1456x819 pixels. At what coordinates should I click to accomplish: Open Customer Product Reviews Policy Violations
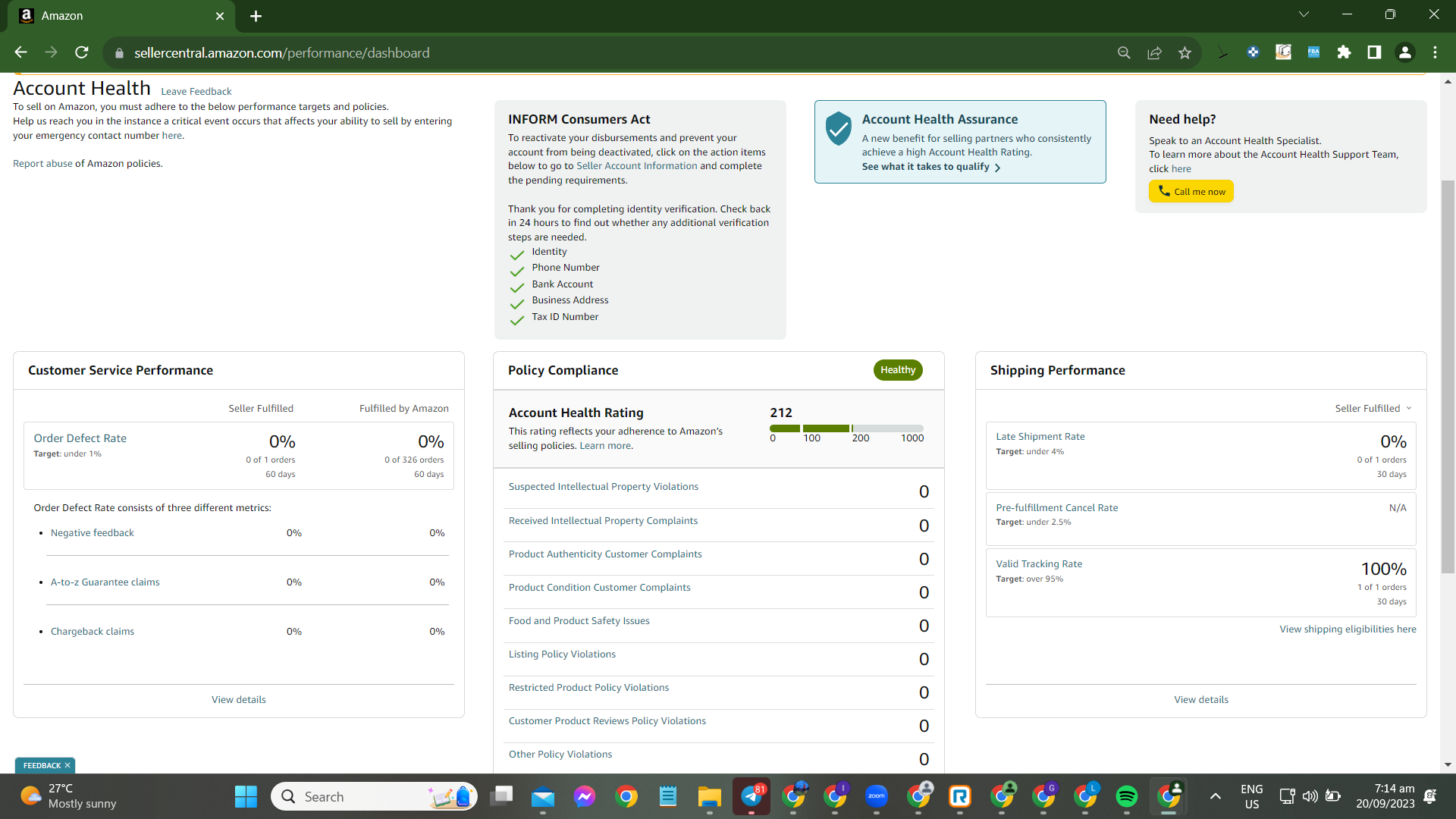(x=607, y=721)
